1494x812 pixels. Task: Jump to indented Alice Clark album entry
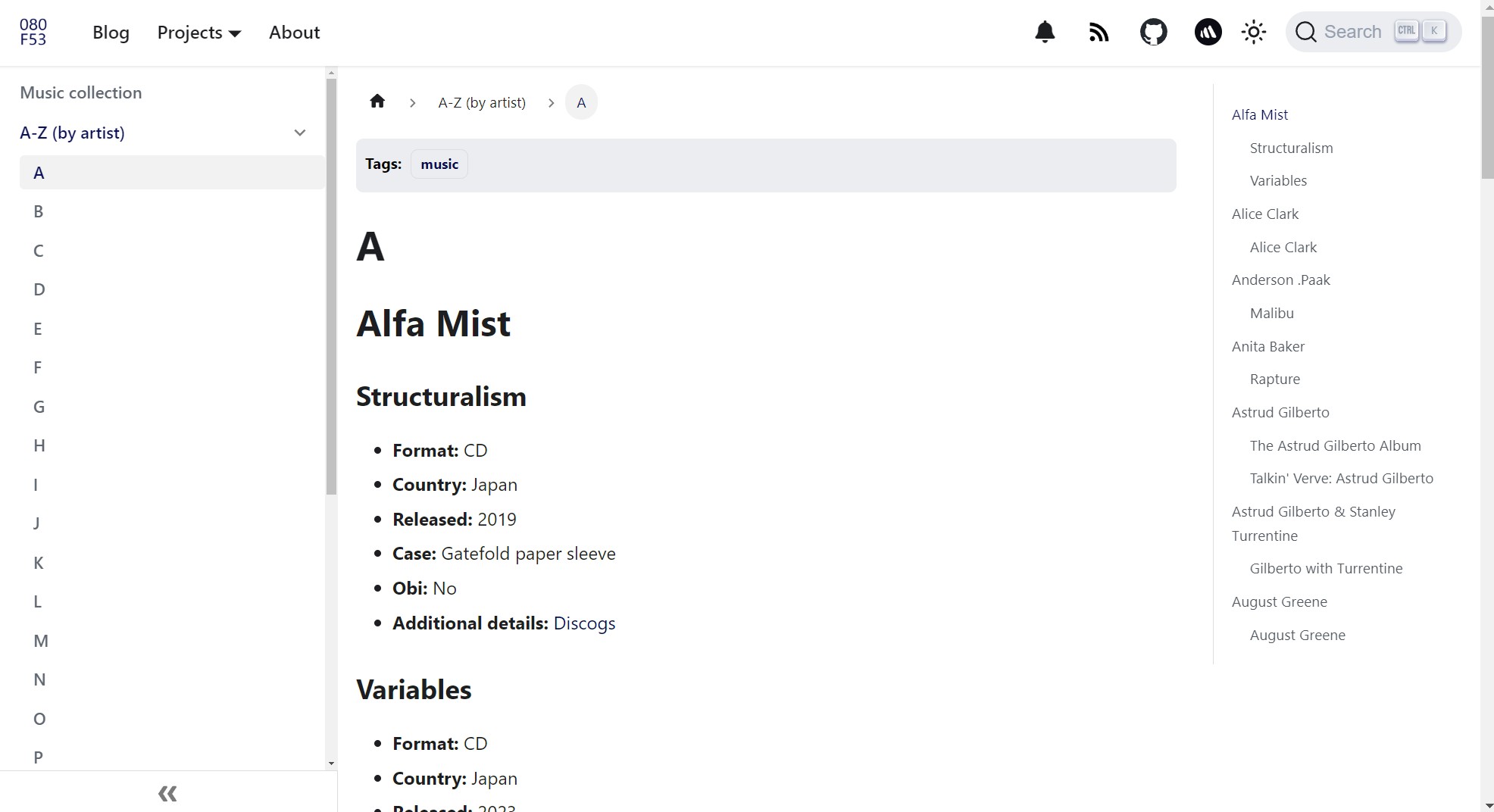click(x=1283, y=247)
